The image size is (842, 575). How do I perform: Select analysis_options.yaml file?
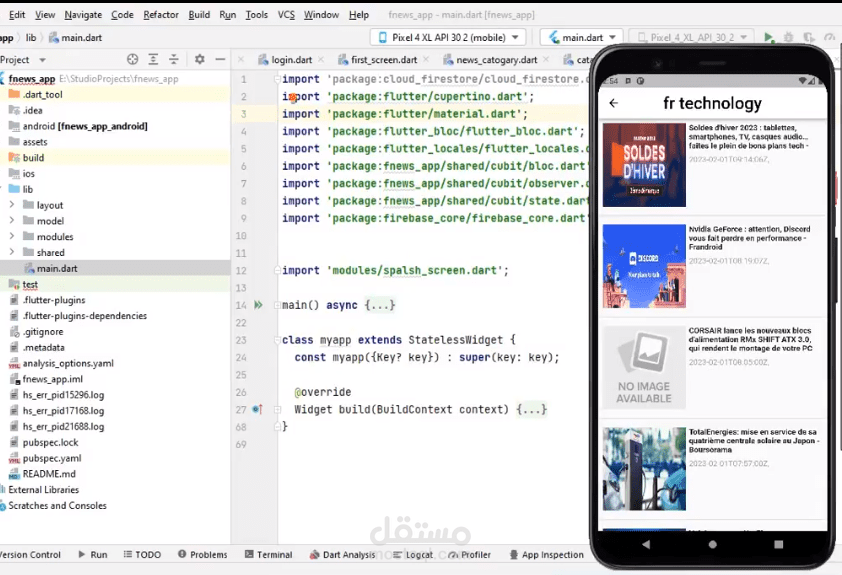point(68,363)
